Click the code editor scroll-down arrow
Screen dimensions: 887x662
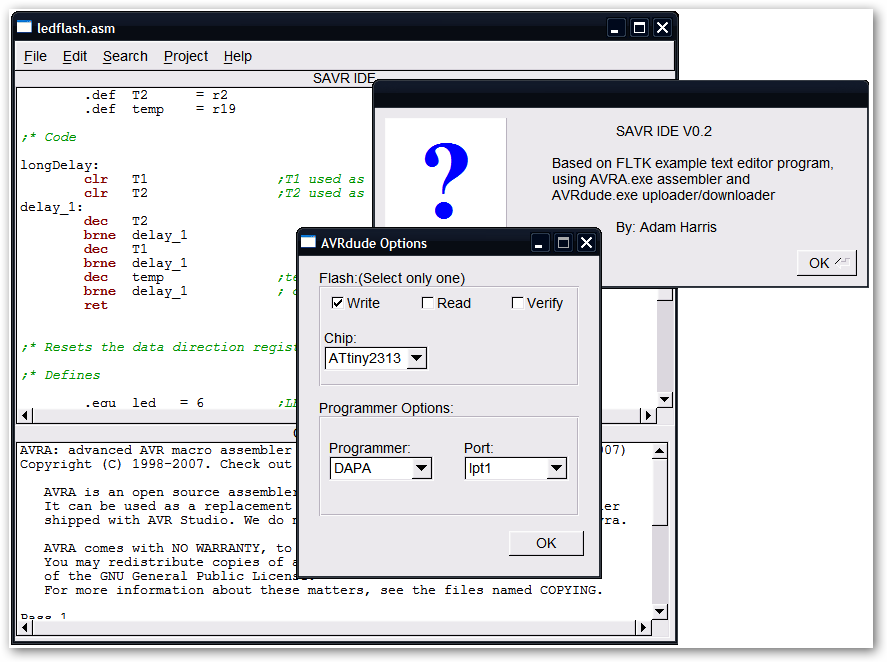665,399
